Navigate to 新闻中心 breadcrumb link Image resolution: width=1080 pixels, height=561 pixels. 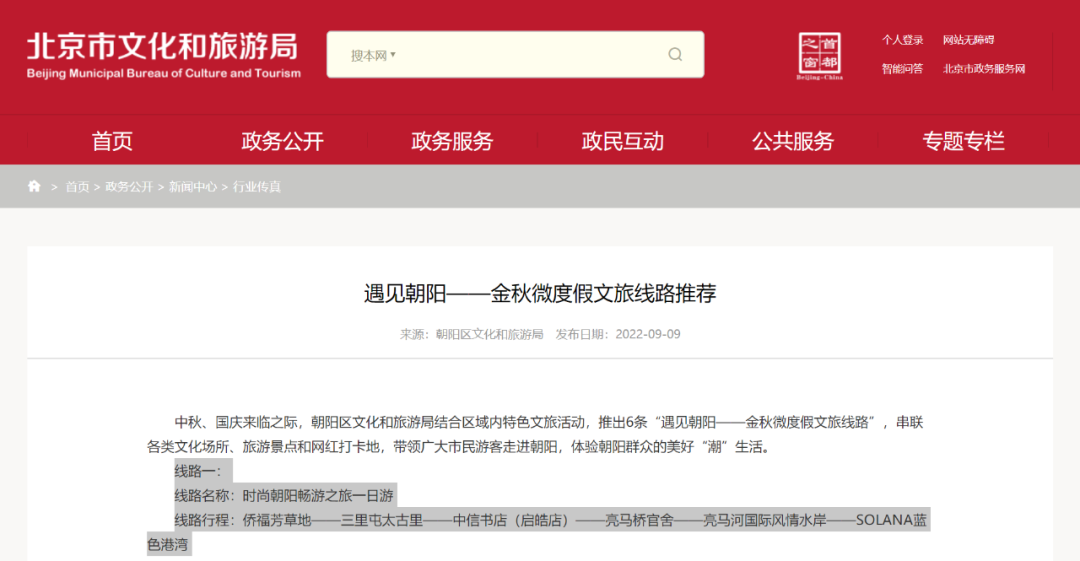pos(193,187)
